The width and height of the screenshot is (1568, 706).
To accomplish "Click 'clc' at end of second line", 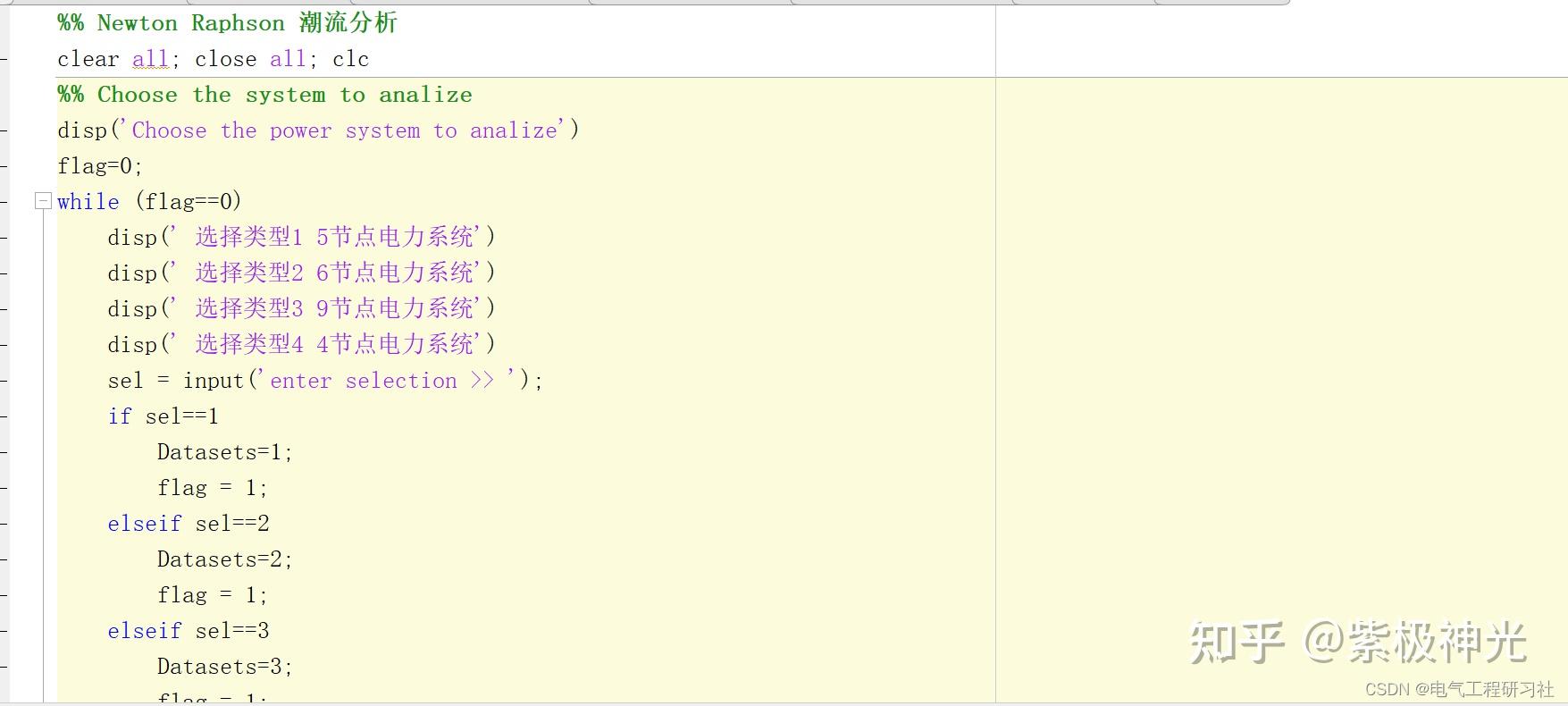I will [350, 59].
